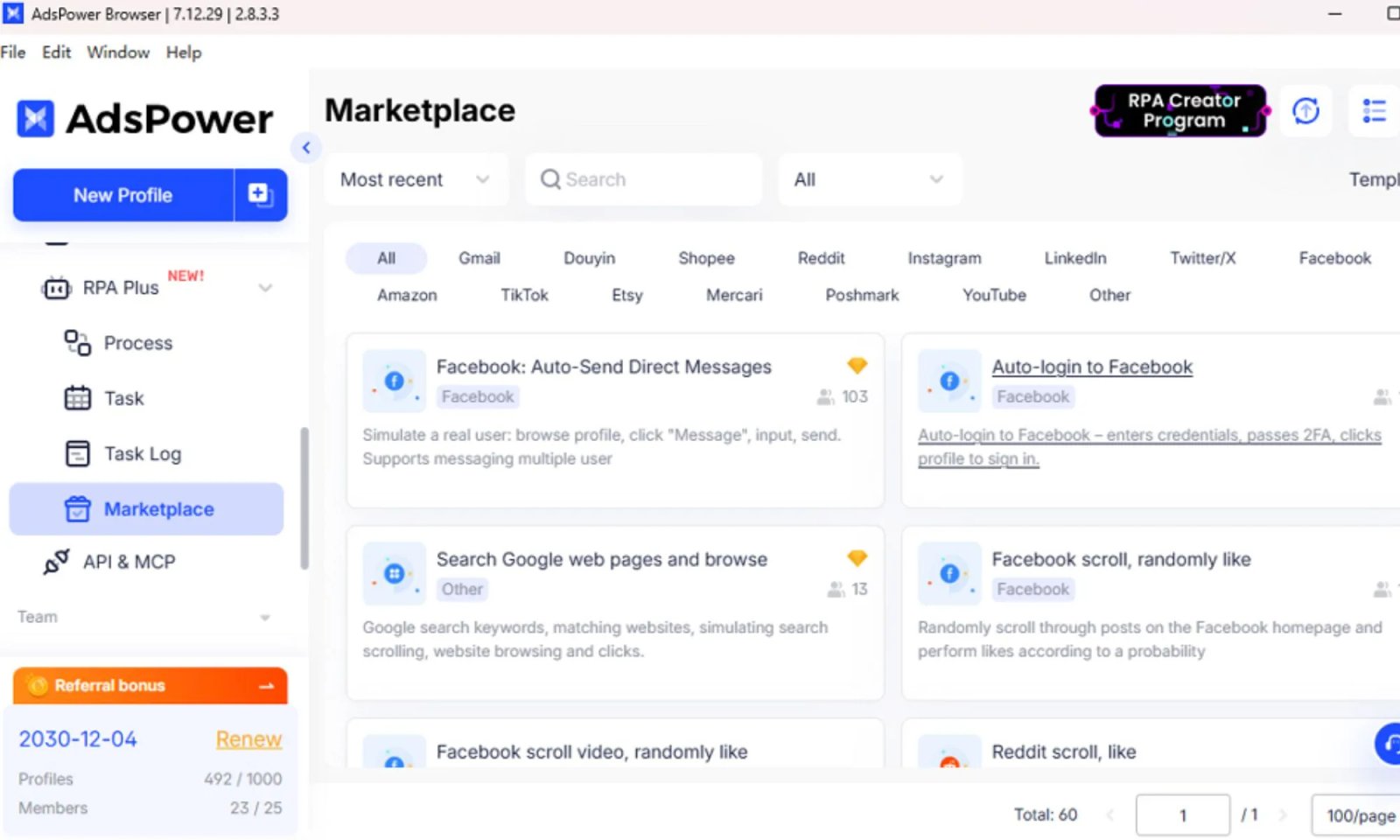This screenshot has width=1400, height=840.
Task: Click the New Profile button
Action: 123,195
